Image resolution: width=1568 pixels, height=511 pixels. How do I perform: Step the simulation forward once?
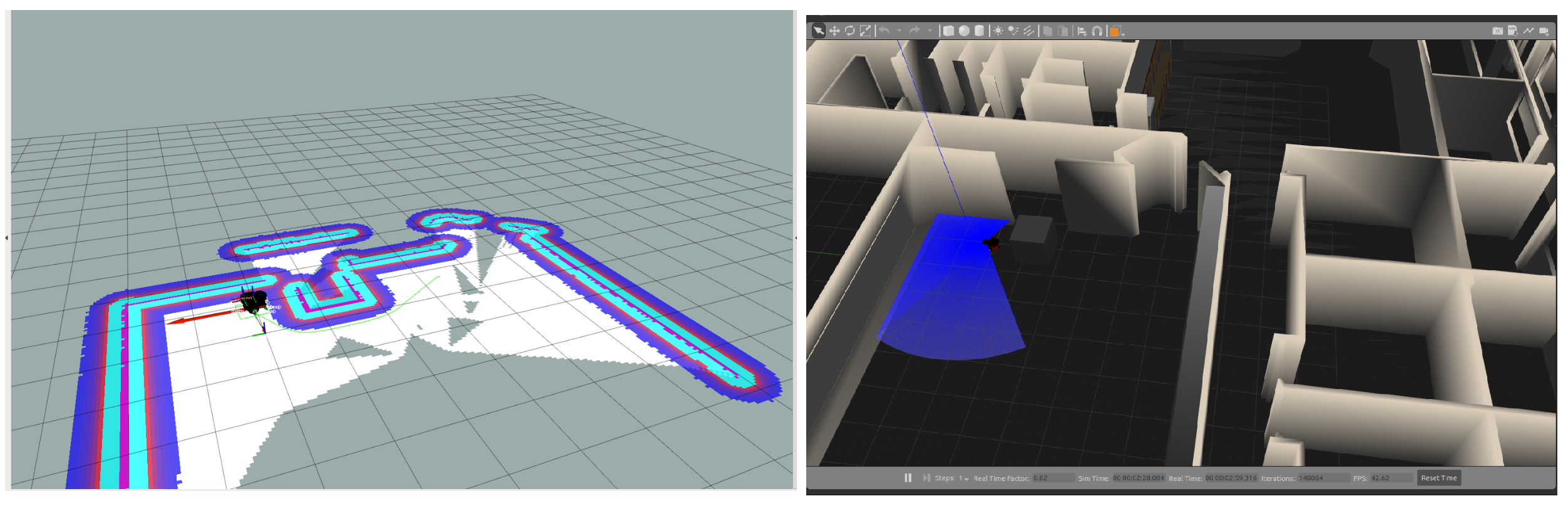click(926, 478)
